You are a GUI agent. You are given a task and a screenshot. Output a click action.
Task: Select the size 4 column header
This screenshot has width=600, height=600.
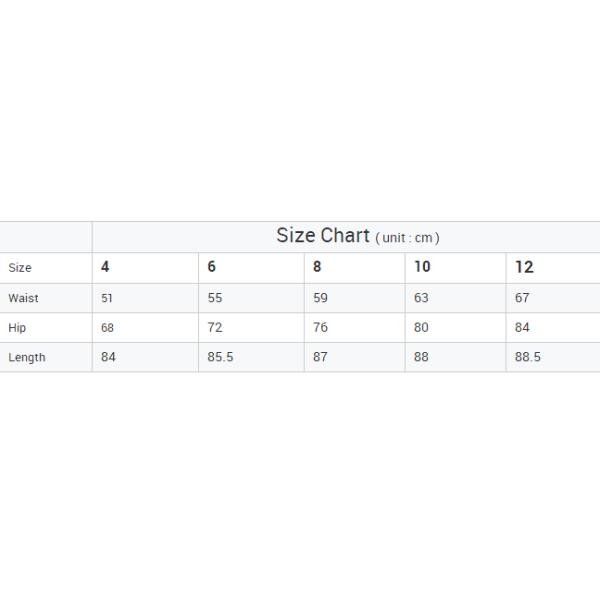coord(106,267)
